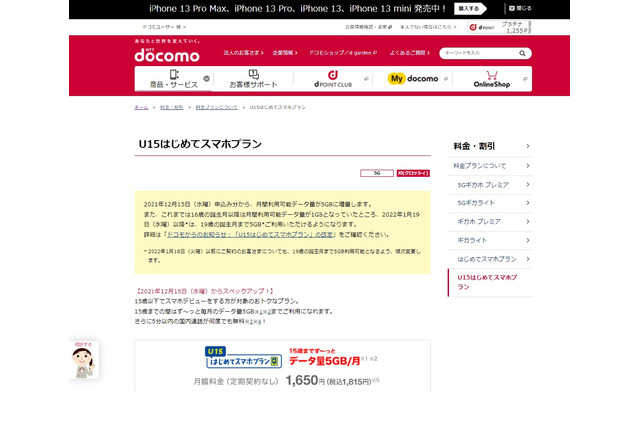Expand the 商品・サービス dropdown arrow
The width and height of the screenshot is (640, 426).
(x=207, y=78)
